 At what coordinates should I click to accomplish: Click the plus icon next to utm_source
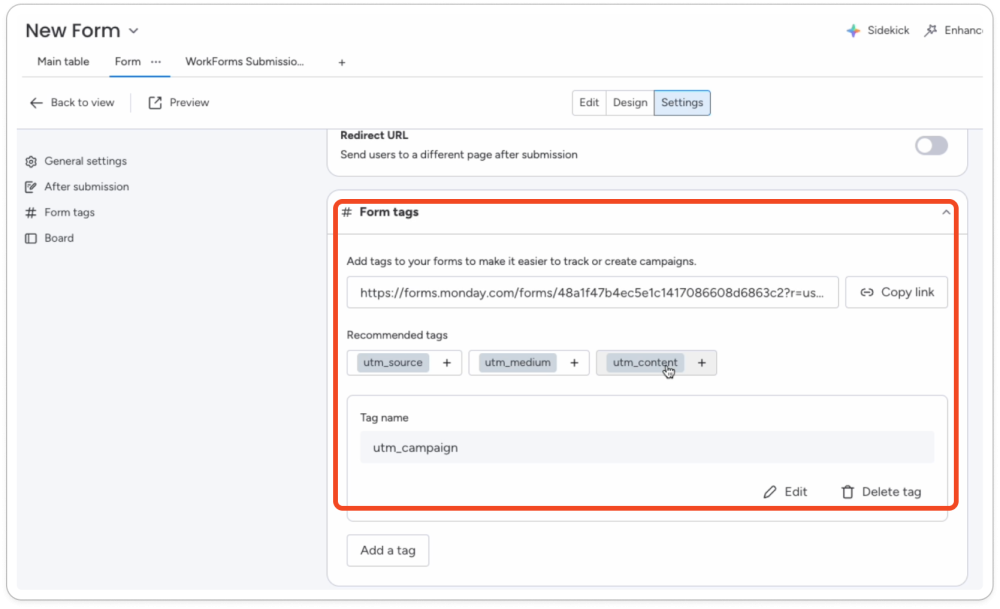[446, 363]
